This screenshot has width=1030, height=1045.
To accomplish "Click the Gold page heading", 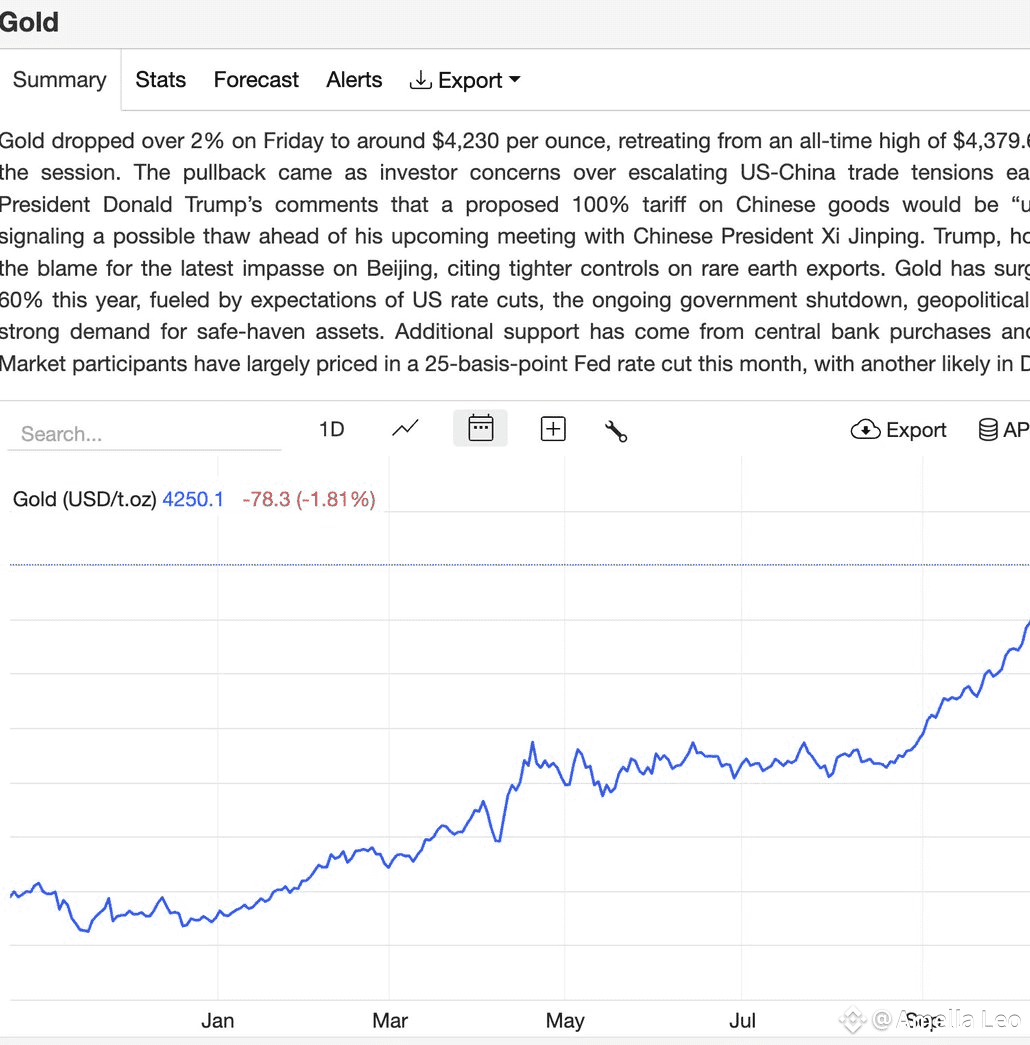I will (29, 22).
